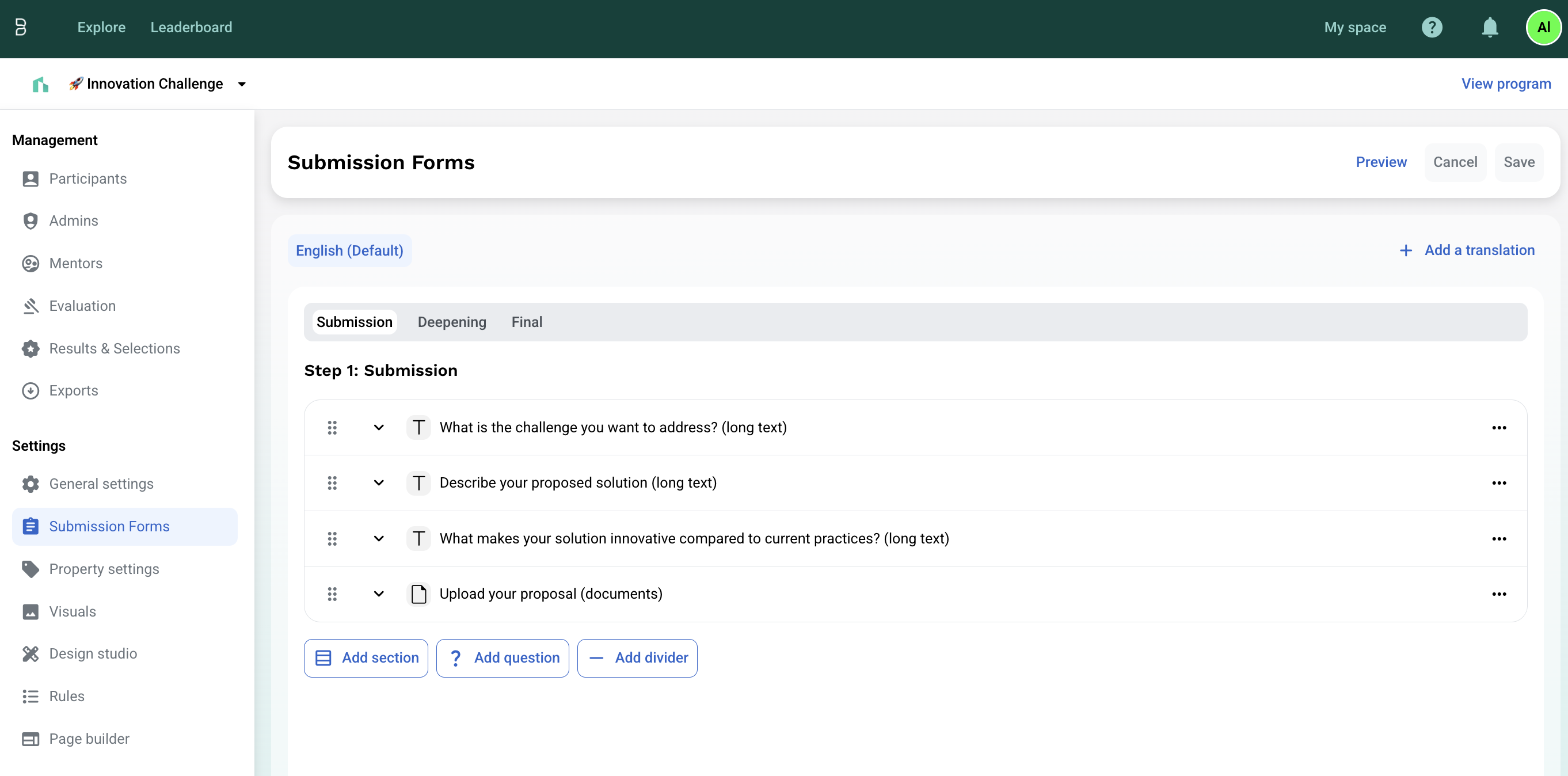This screenshot has height=776, width=1568.
Task: Switch to the Deepening step tab
Action: (452, 322)
